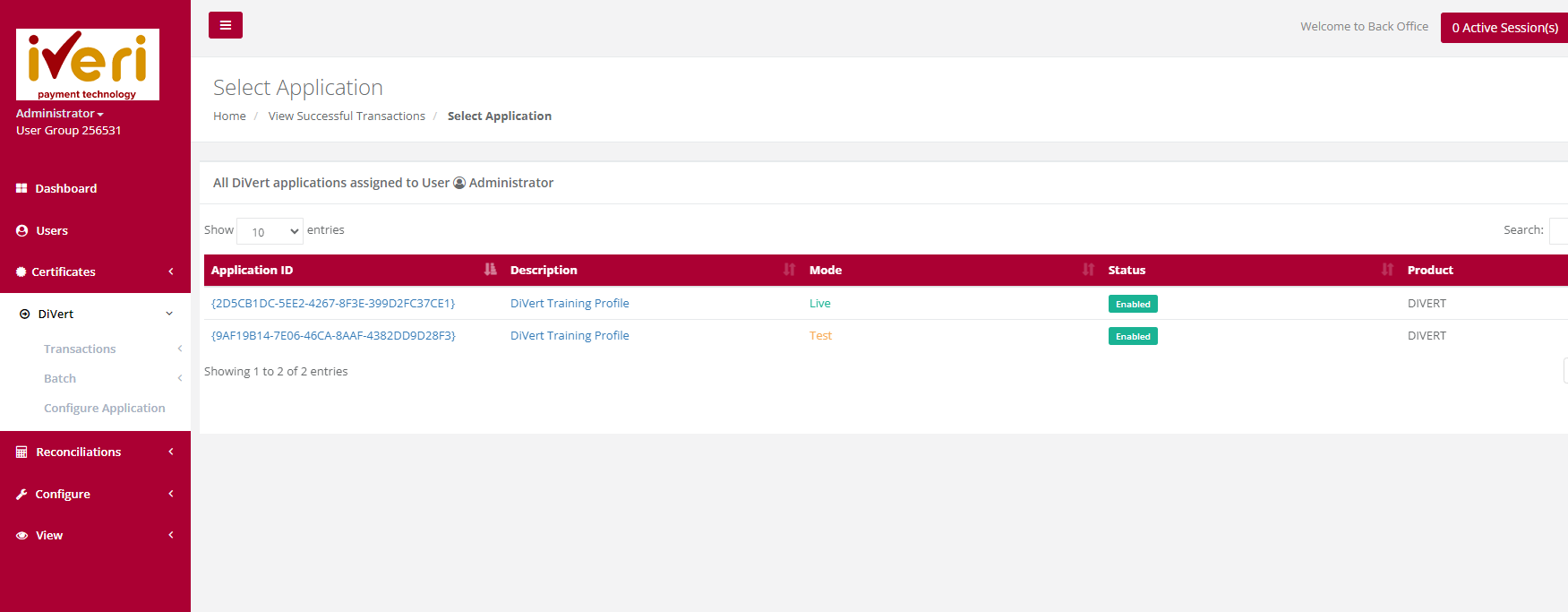Click the Dashboard grid icon
Image resolution: width=1568 pixels, height=612 pixels.
21,188
